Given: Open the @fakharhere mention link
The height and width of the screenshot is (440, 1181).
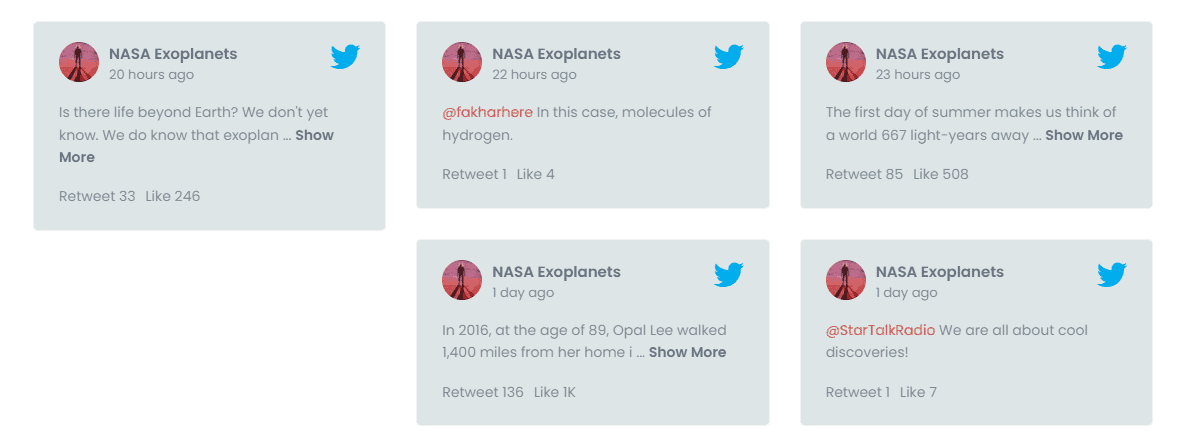Looking at the screenshot, I should [487, 112].
